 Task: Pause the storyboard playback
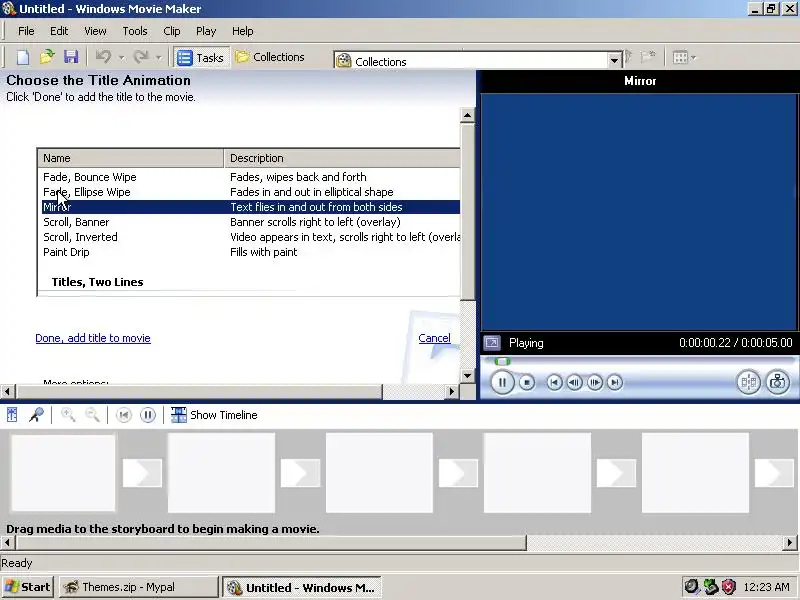pos(148,415)
